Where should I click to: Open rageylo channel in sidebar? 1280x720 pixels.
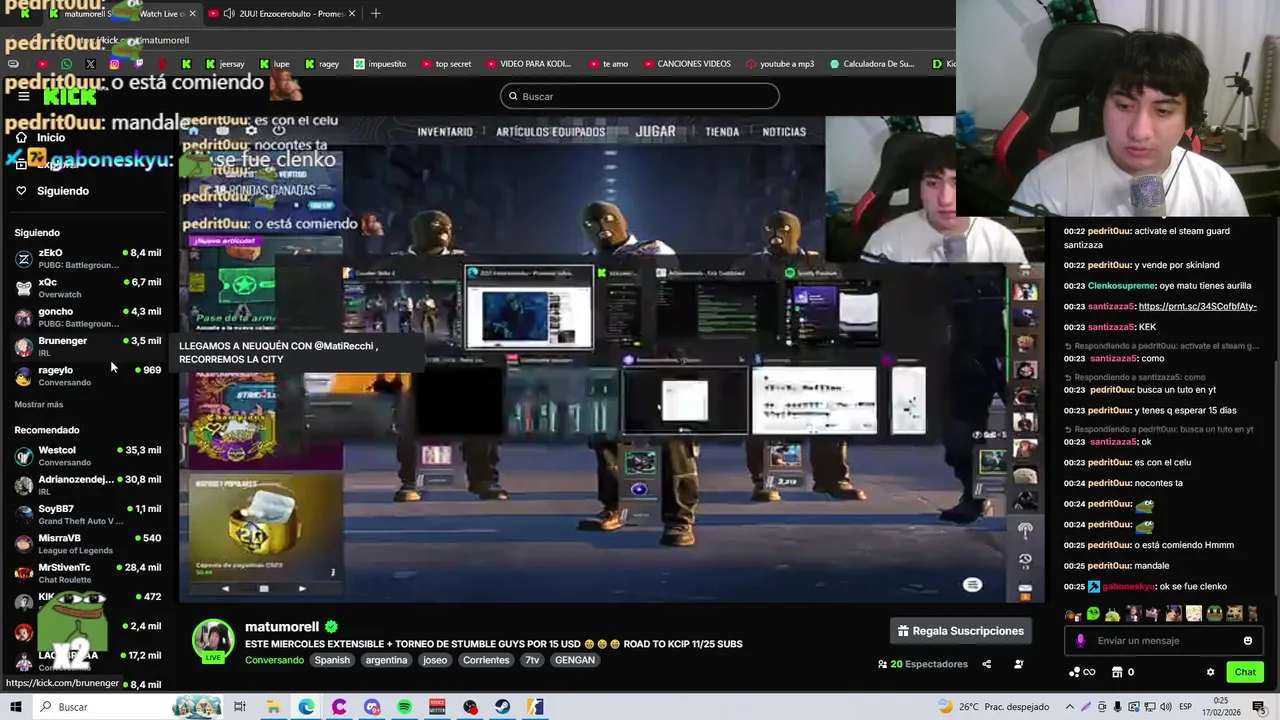[88, 375]
